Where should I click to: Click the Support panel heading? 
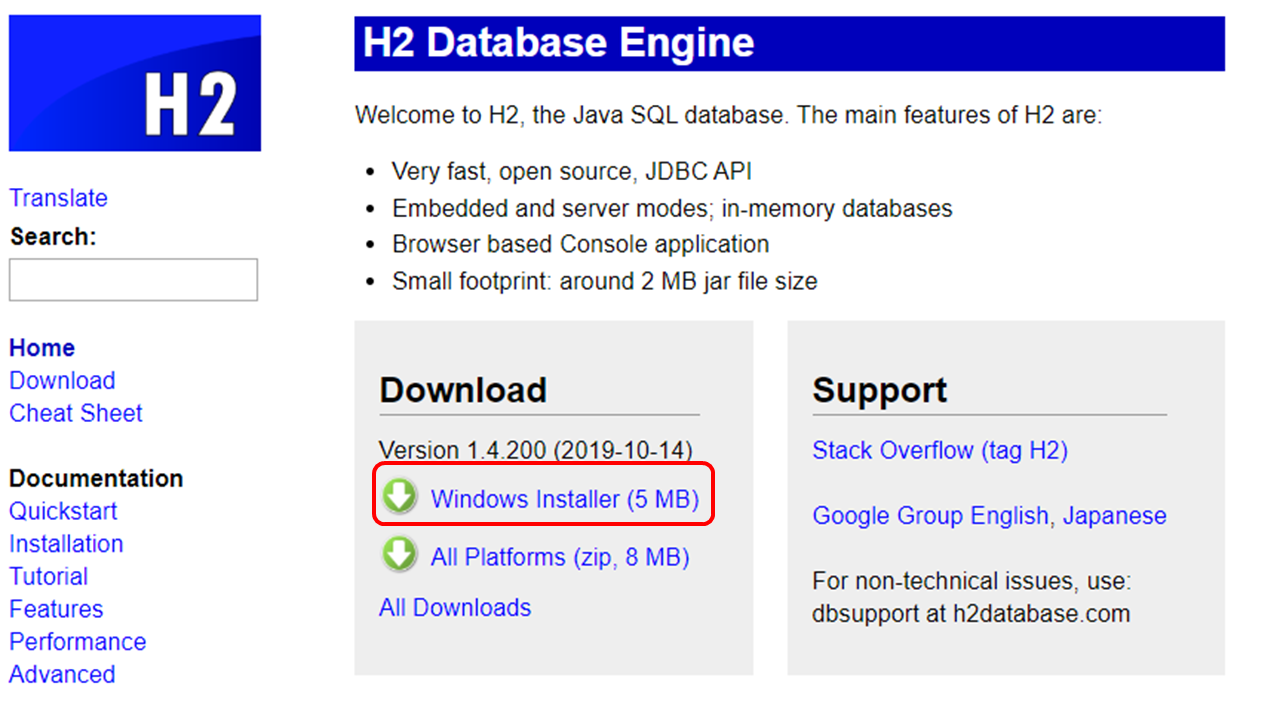tap(879, 389)
